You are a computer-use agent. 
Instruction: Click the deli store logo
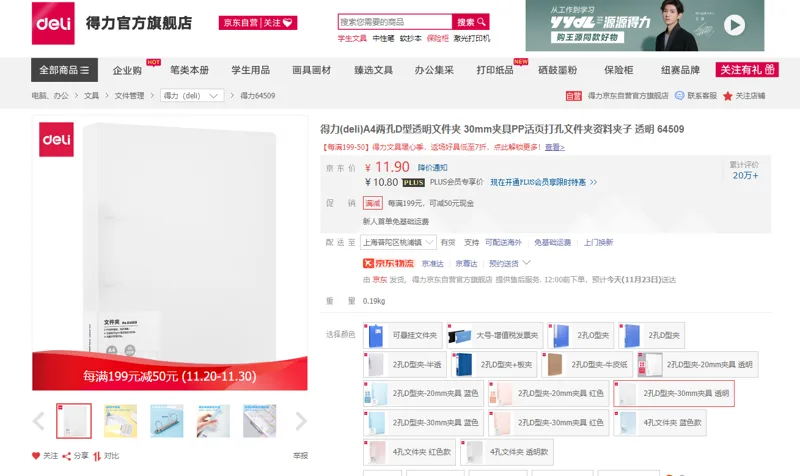53,23
